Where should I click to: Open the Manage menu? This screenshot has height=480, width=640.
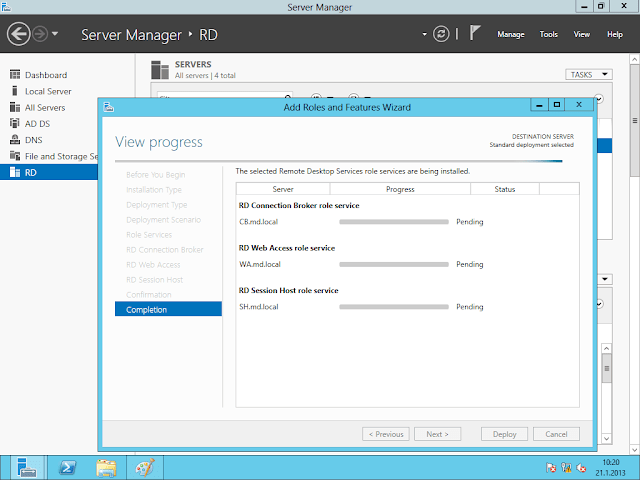click(510, 34)
